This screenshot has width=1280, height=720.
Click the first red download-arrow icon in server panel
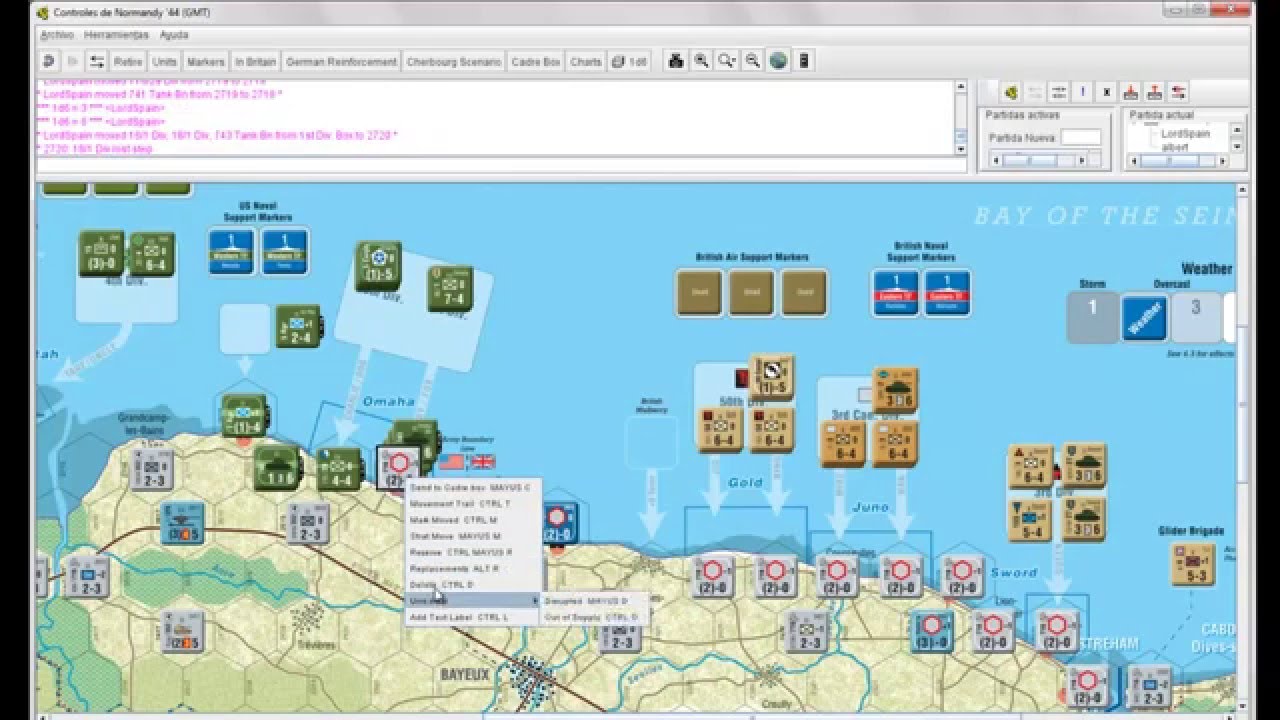tap(1131, 92)
